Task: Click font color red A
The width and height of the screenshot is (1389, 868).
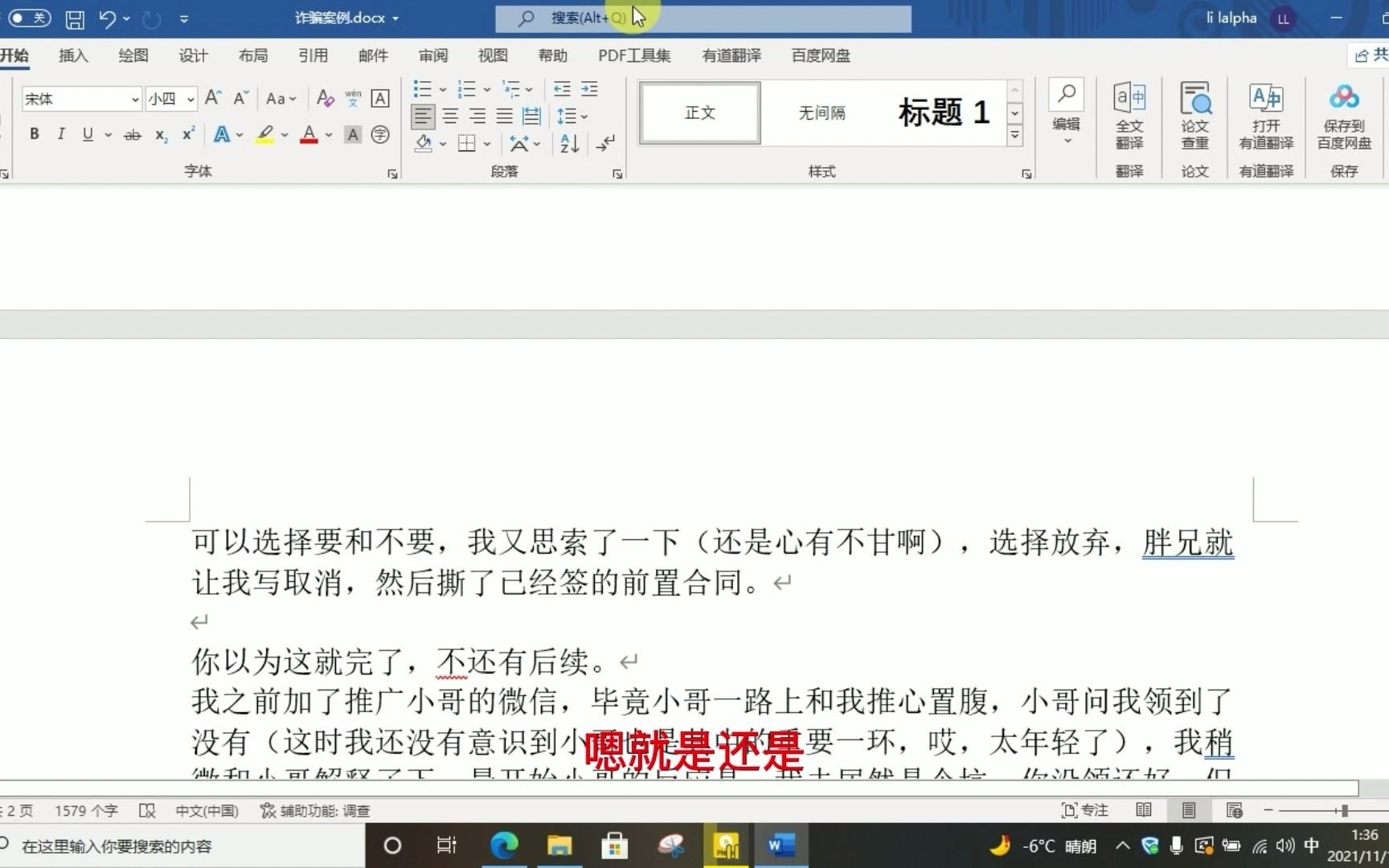Action: click(x=309, y=134)
